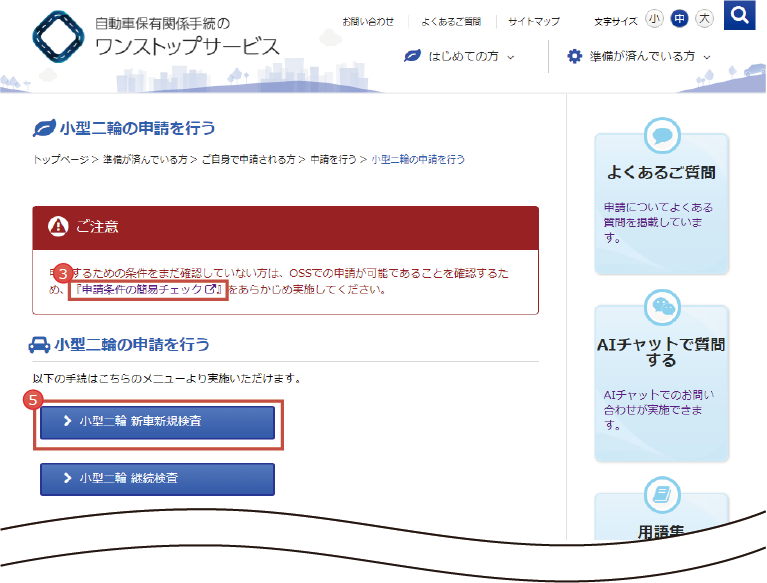
Task: Open 申請条件の簡易チェック link
Action: pos(148,290)
